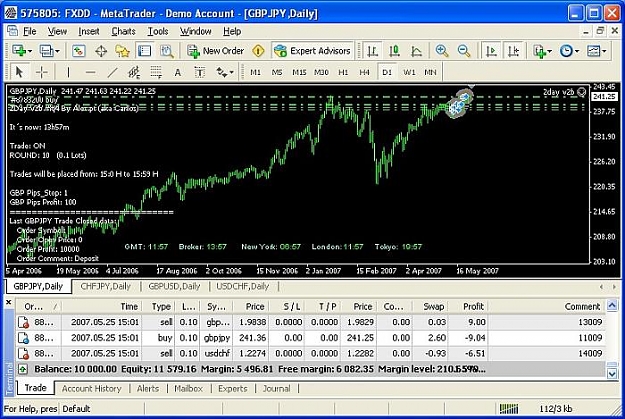Click the yellow diamond warning icon
625x419 pixels.
click(258, 51)
